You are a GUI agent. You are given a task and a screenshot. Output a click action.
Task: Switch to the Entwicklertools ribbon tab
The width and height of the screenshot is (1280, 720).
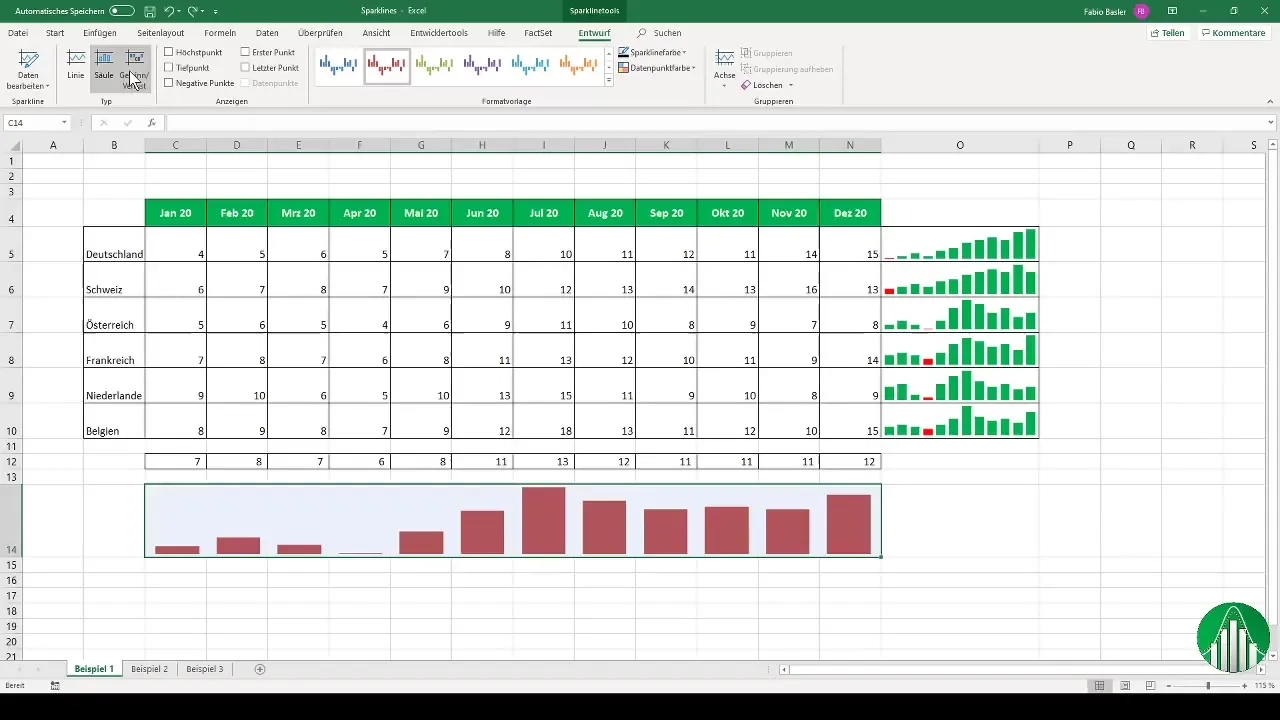439,33
